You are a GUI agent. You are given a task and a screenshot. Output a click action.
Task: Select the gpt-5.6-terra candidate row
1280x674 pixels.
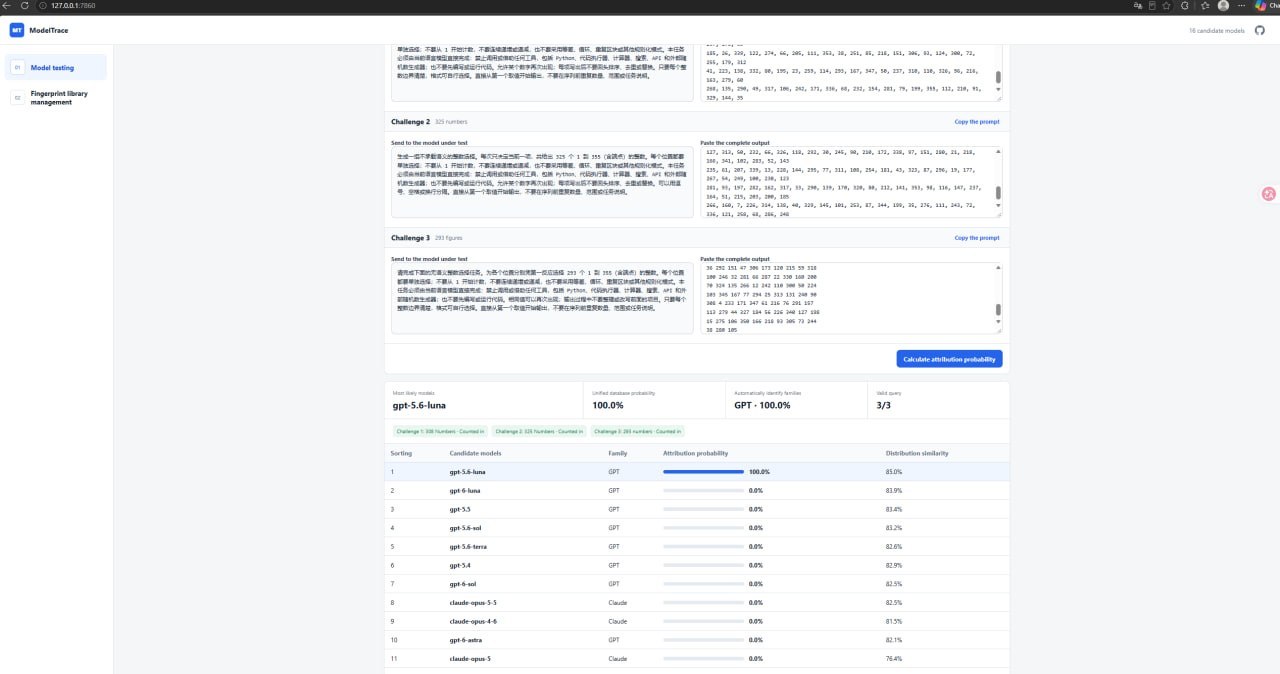click(697, 547)
